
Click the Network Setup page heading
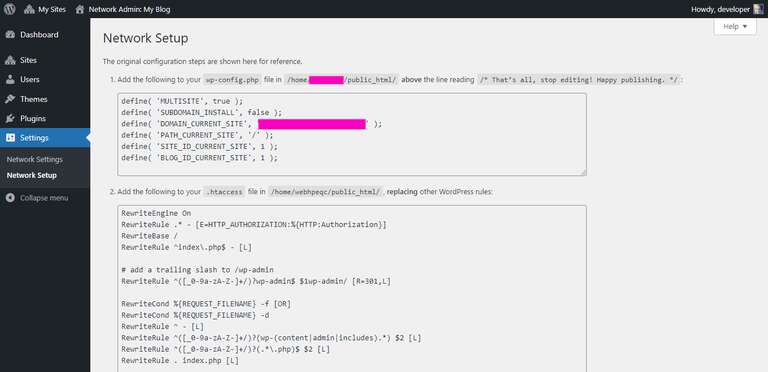pos(145,38)
